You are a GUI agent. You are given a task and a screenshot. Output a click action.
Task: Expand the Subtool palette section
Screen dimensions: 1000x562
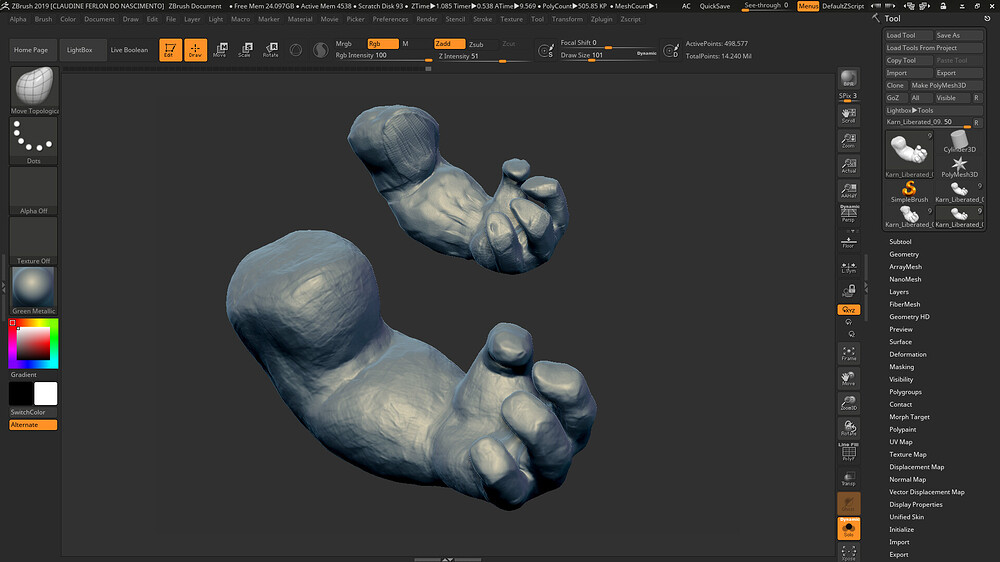(900, 242)
